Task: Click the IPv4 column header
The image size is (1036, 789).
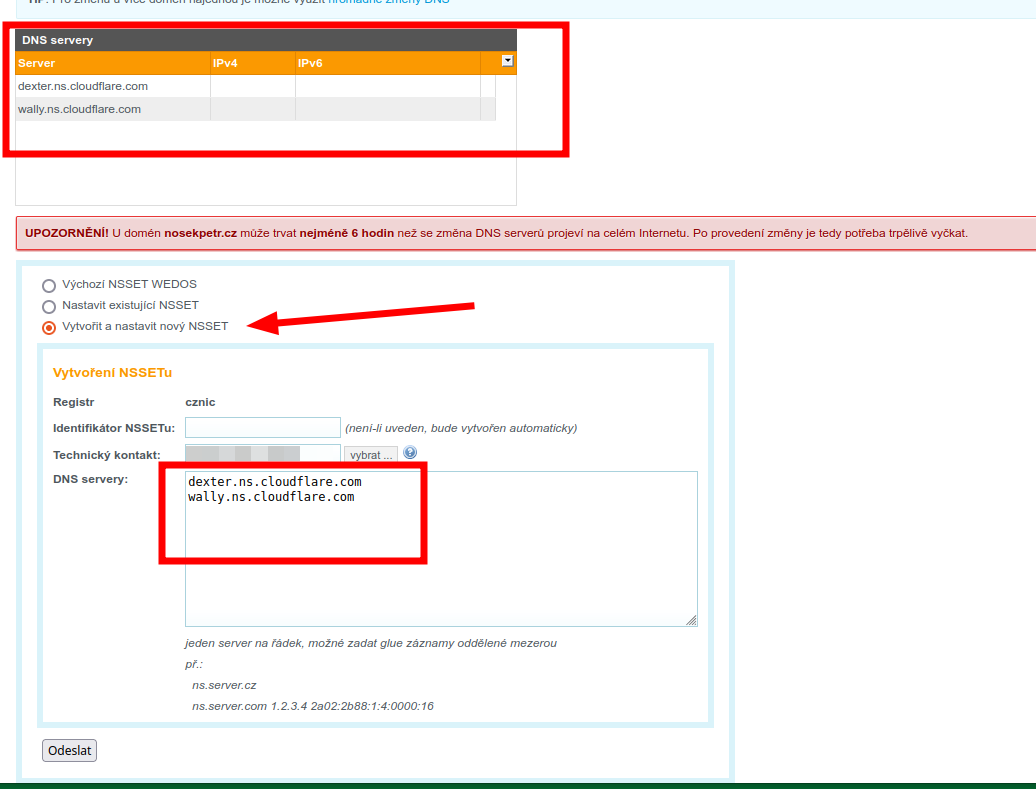Action: 252,63
